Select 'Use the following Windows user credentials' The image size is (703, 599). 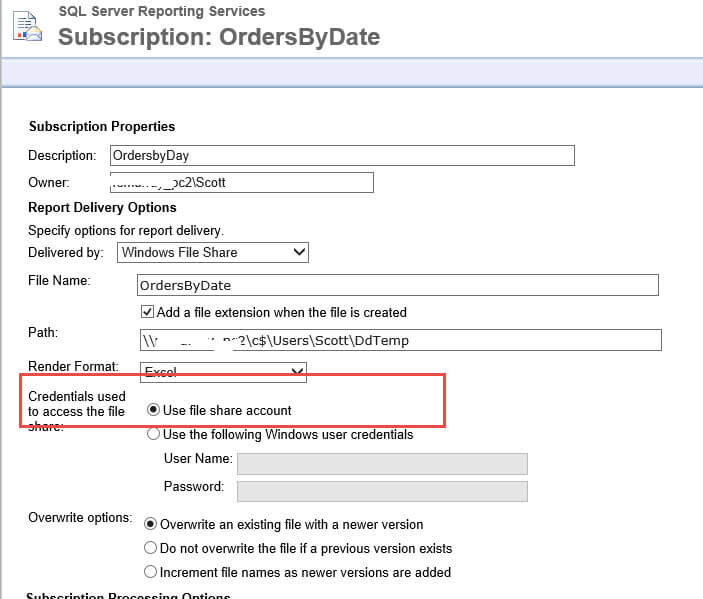coord(153,434)
